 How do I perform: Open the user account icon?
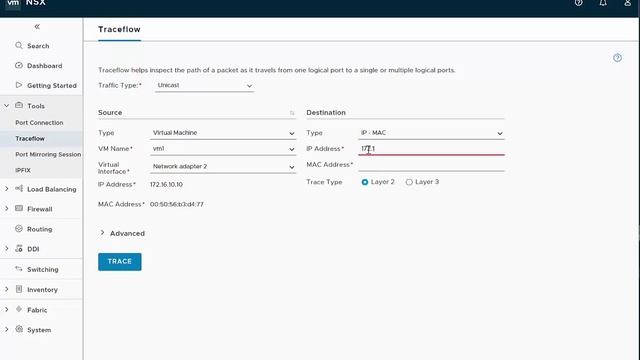tap(627, 3)
